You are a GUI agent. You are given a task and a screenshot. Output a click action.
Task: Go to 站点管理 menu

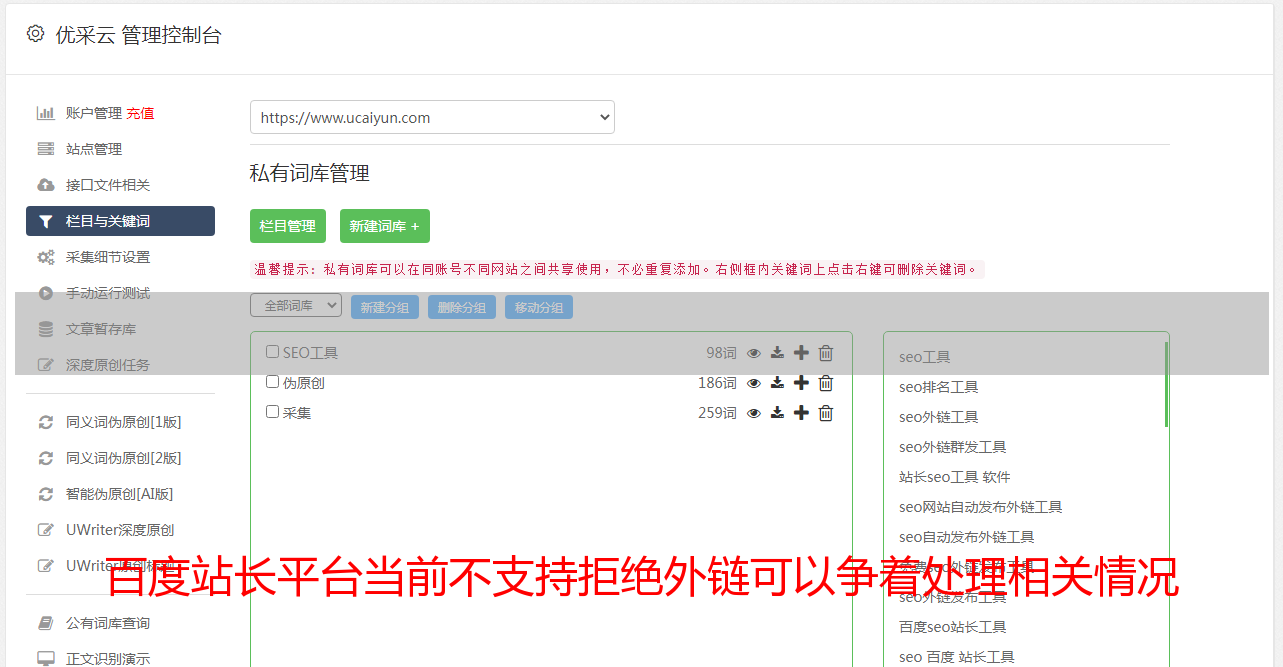click(x=94, y=149)
